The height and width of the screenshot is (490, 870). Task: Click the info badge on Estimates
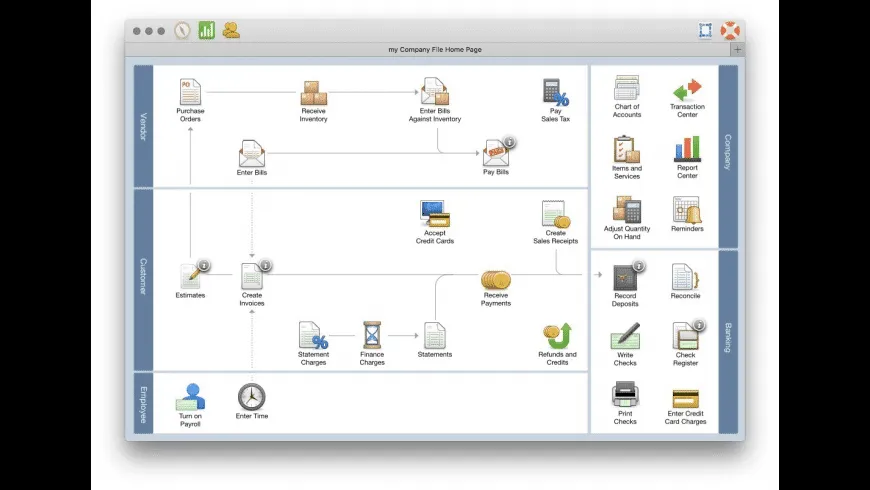click(204, 266)
